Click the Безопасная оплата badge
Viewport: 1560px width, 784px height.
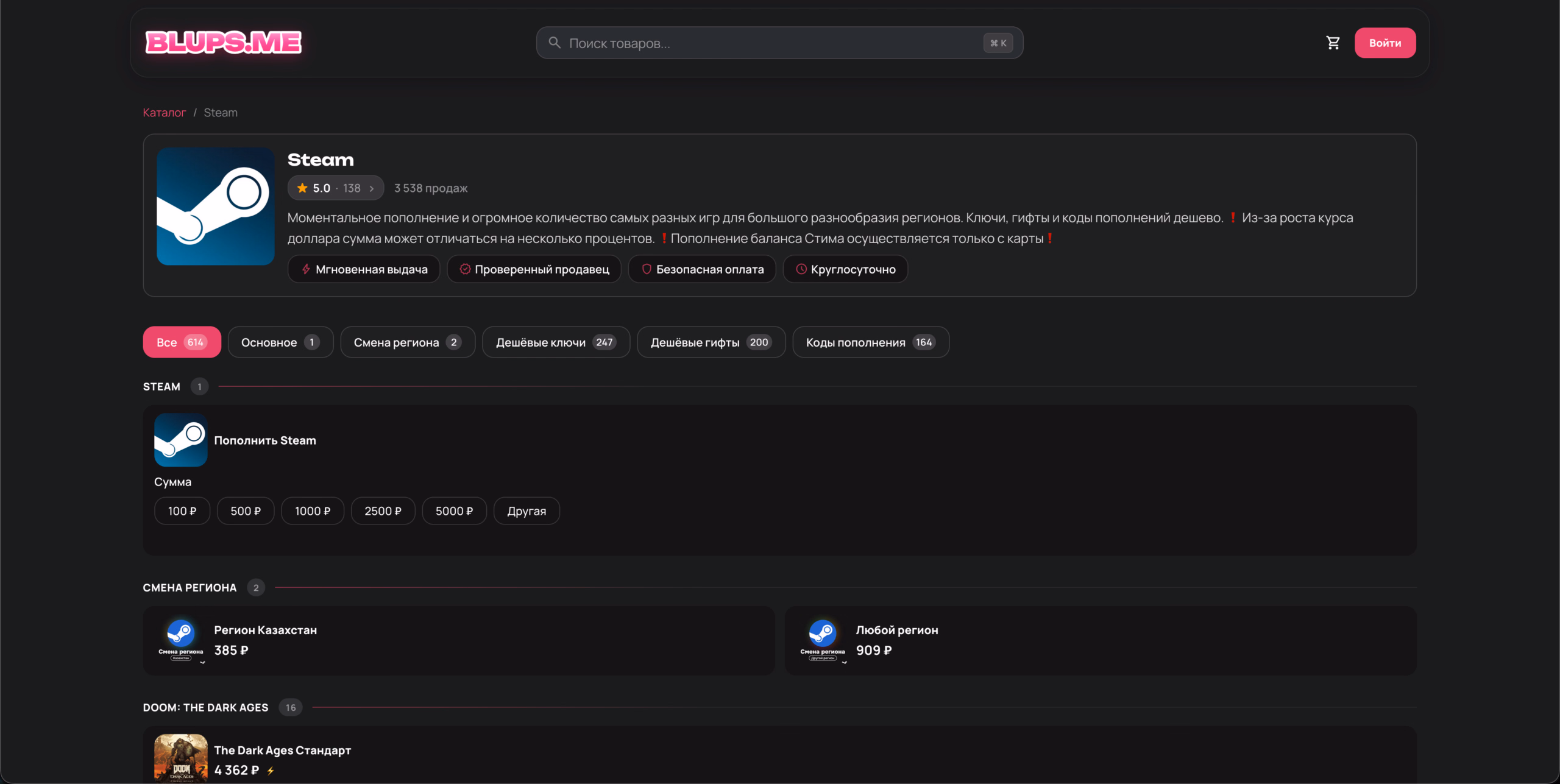702,269
